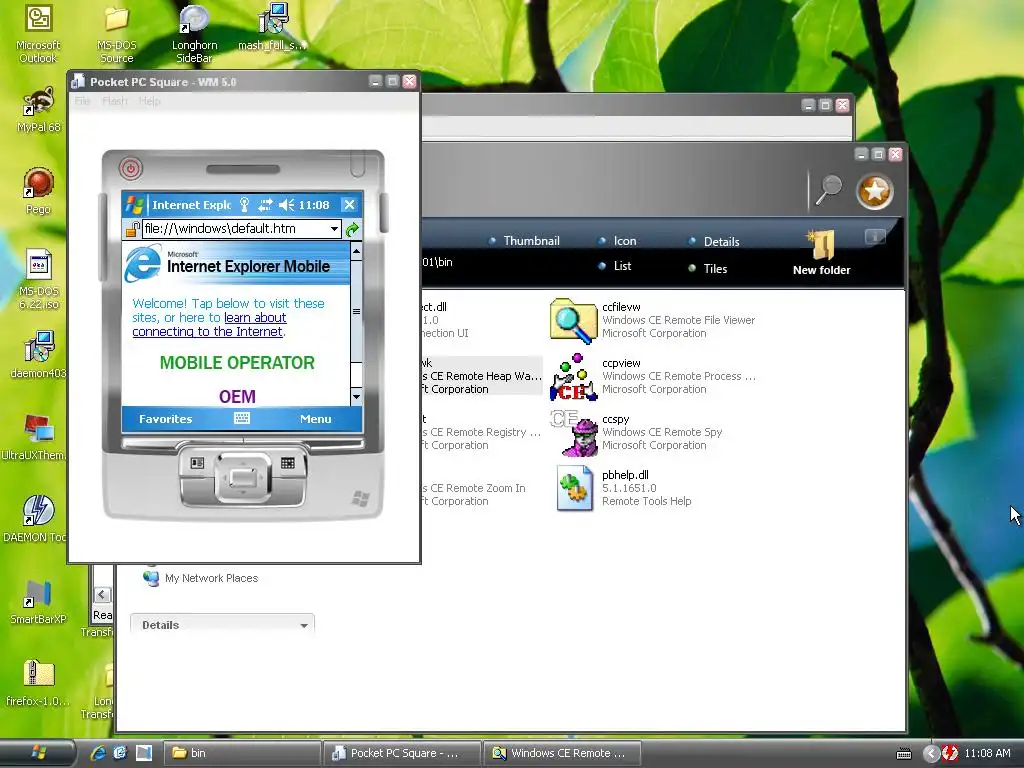The height and width of the screenshot is (768, 1024).
Task: Select Icon view option
Action: [617, 241]
